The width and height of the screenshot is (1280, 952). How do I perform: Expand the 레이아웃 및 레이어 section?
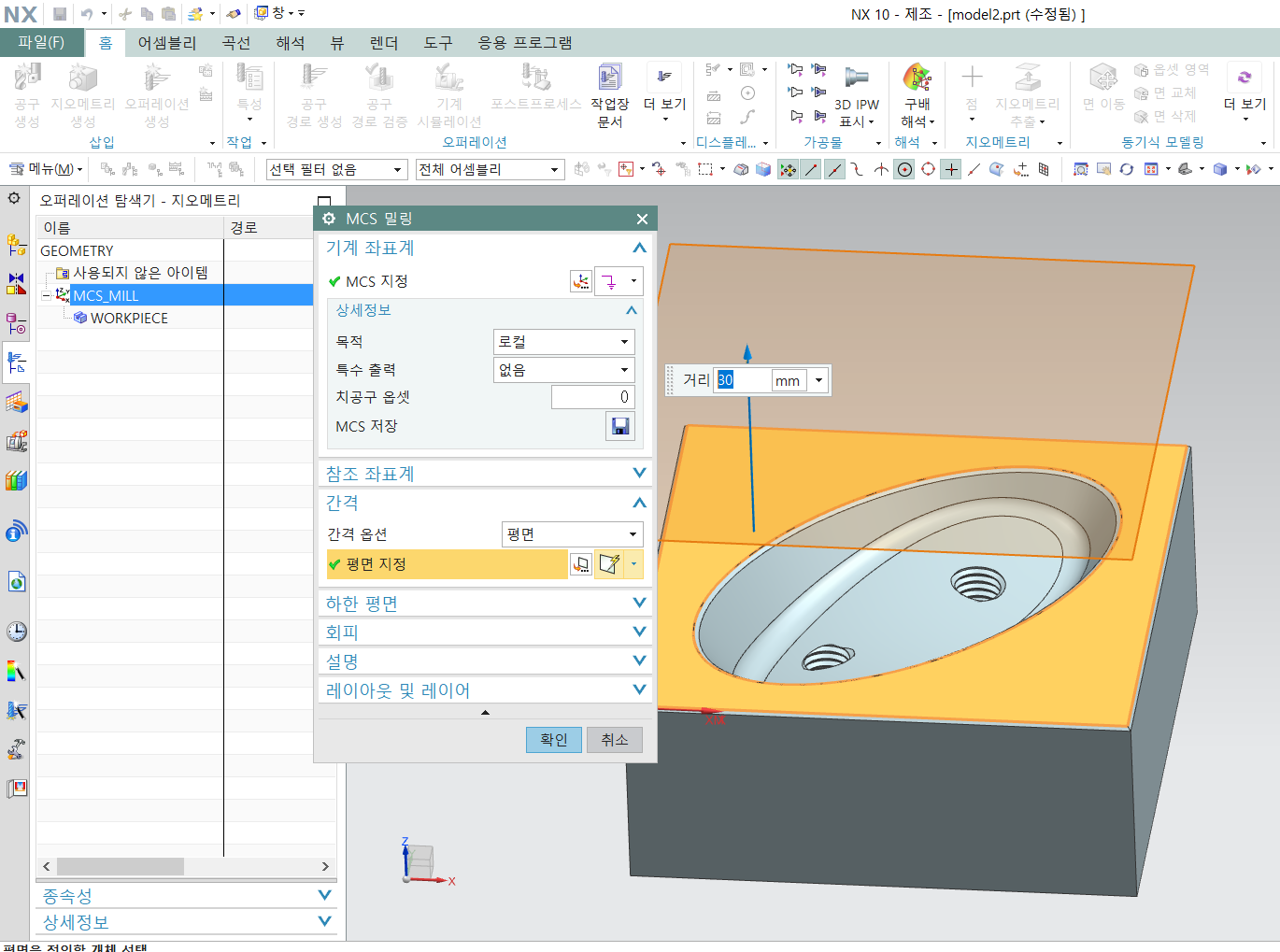click(485, 690)
